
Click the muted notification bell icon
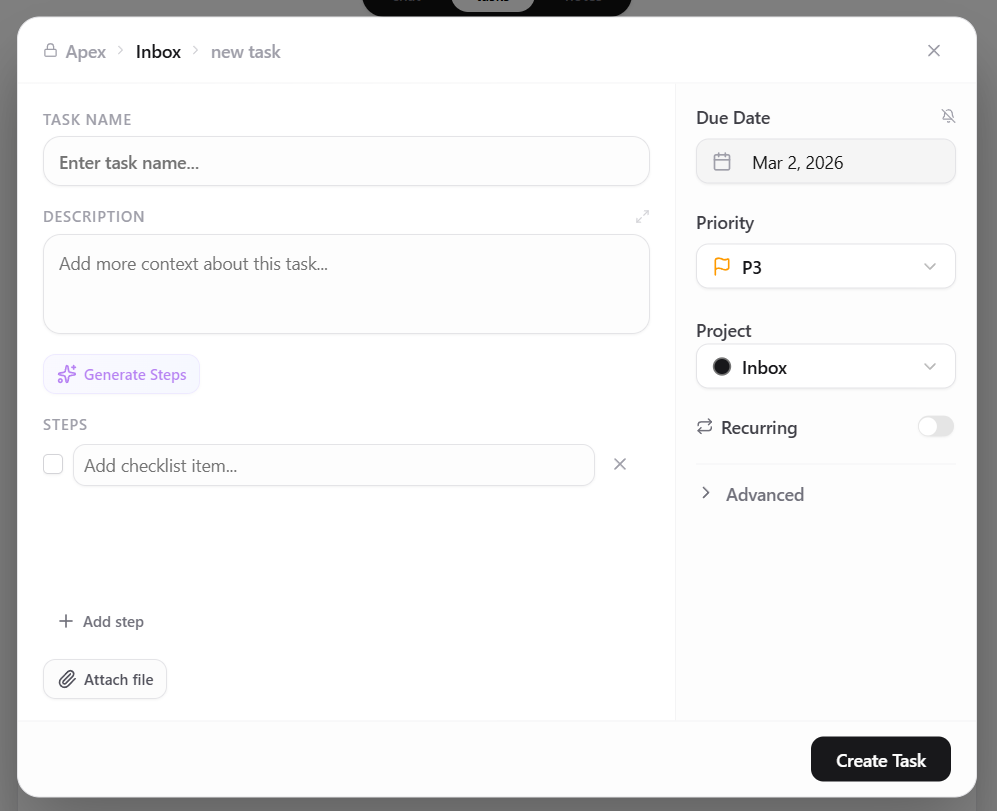pos(948,115)
